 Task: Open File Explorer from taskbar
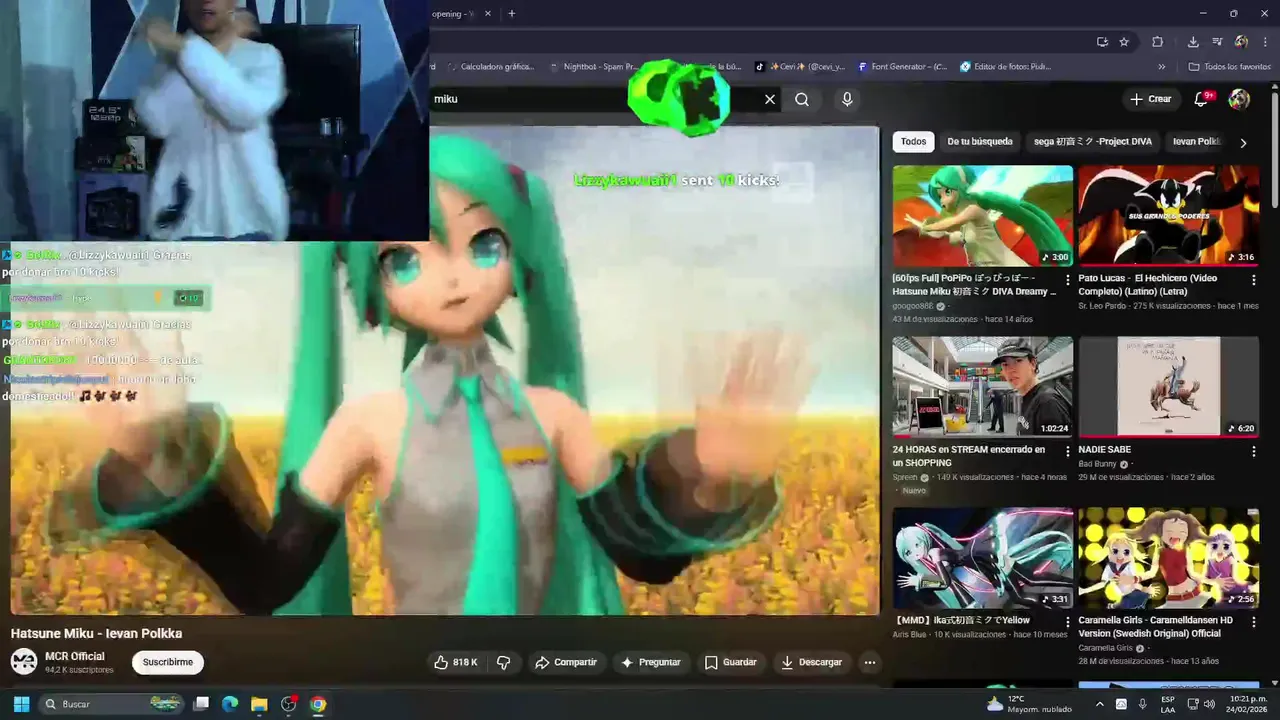[x=259, y=704]
